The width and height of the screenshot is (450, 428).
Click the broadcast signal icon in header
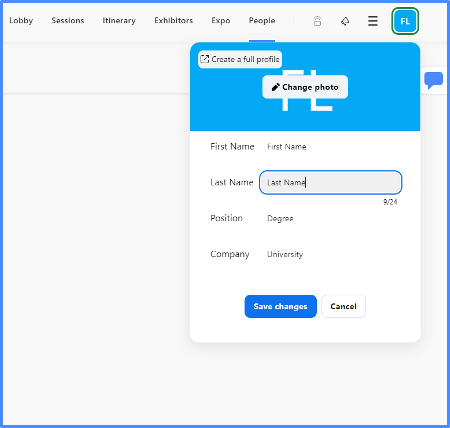point(317,21)
